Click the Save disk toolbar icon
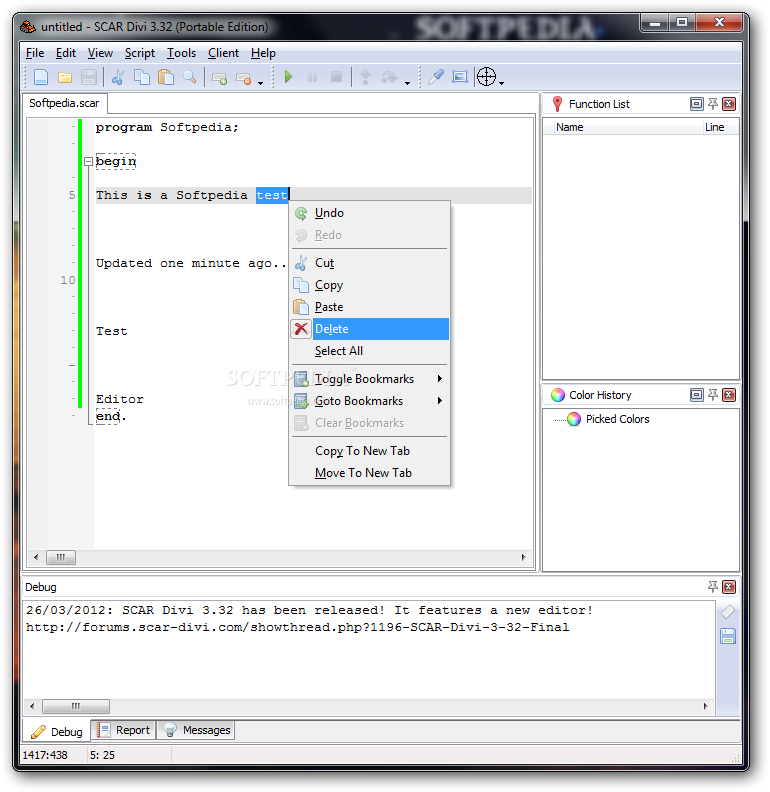The width and height of the screenshot is (770, 792). point(89,77)
